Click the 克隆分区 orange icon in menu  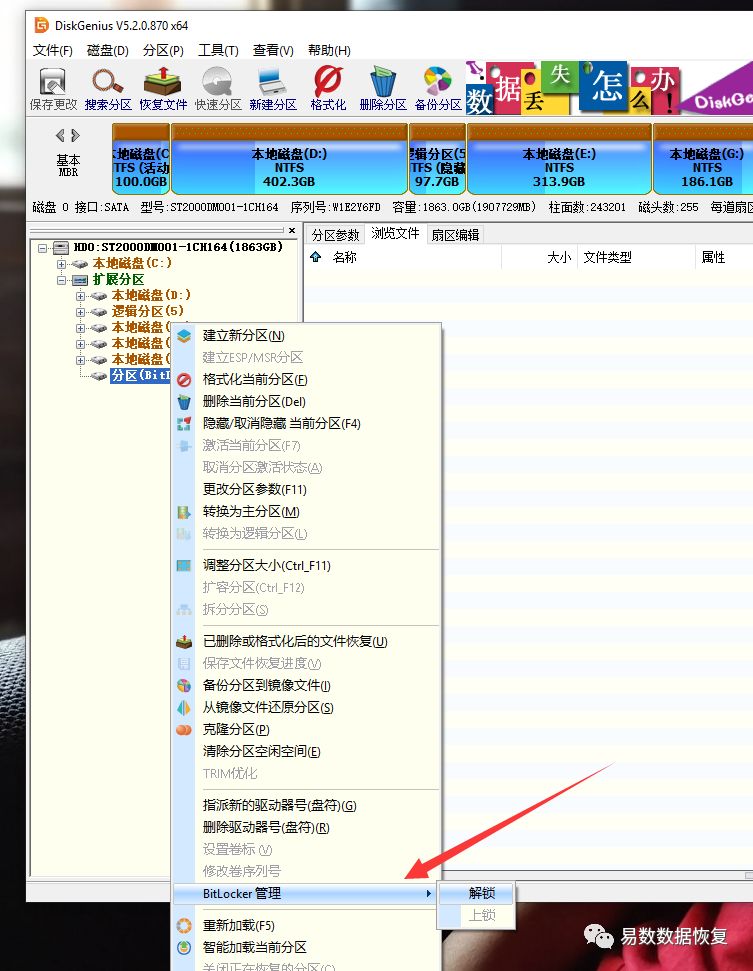tap(184, 729)
